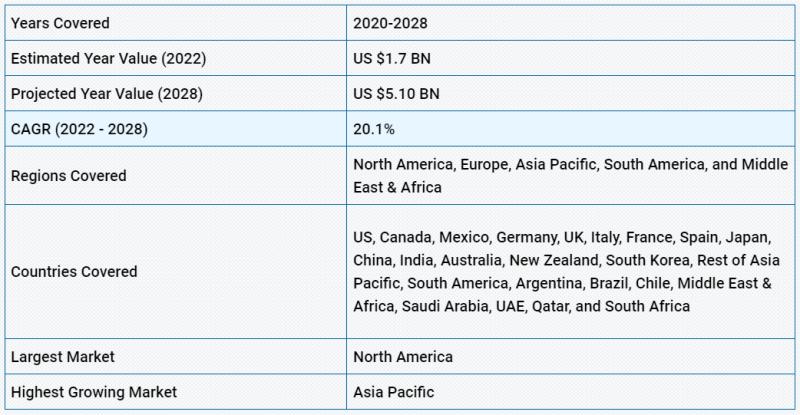
Task: Click the countries list starting 'US, Canada, Mexico'
Action: pos(561,237)
